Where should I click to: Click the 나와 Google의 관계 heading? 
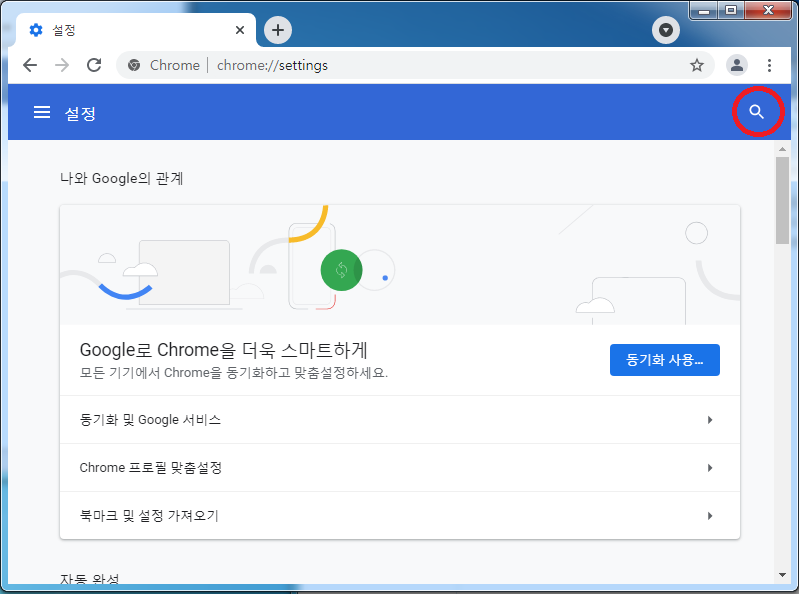point(121,178)
